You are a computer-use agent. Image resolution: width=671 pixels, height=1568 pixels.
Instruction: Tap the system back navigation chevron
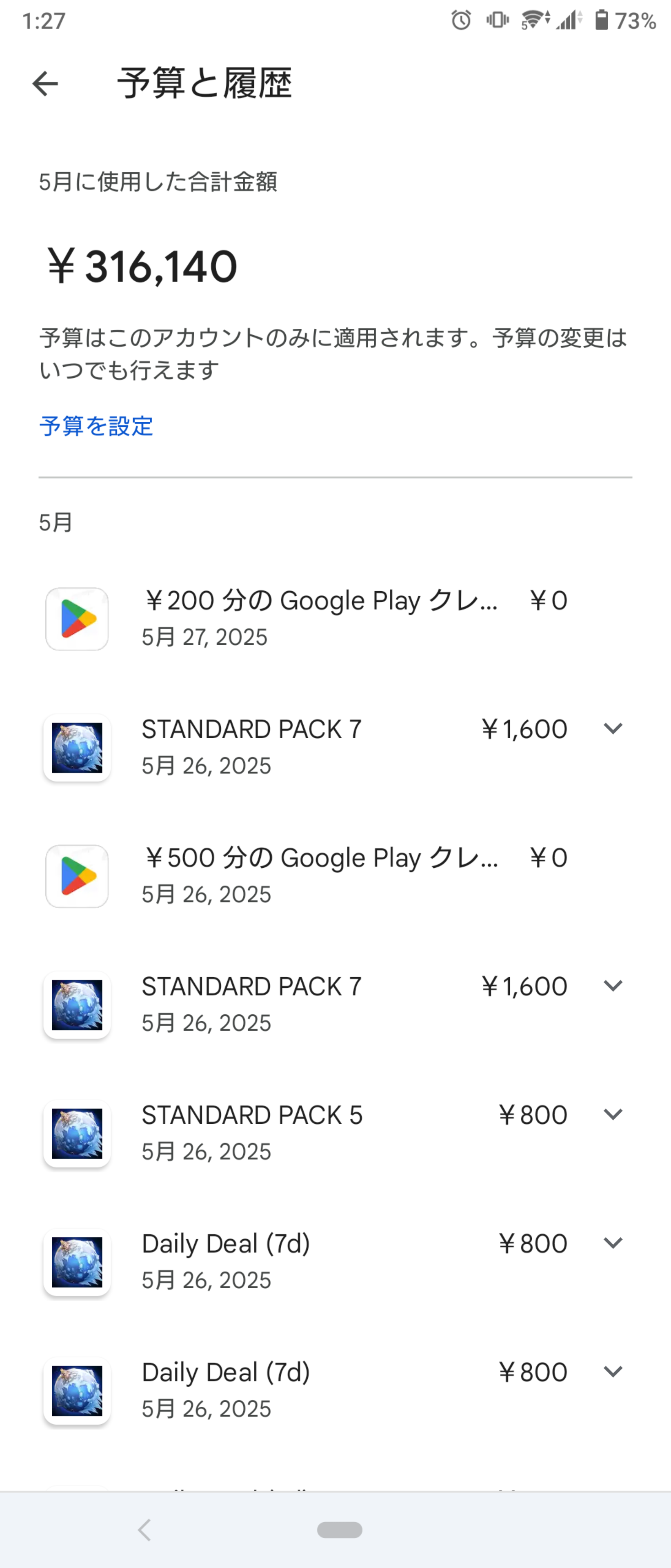coord(144,1530)
